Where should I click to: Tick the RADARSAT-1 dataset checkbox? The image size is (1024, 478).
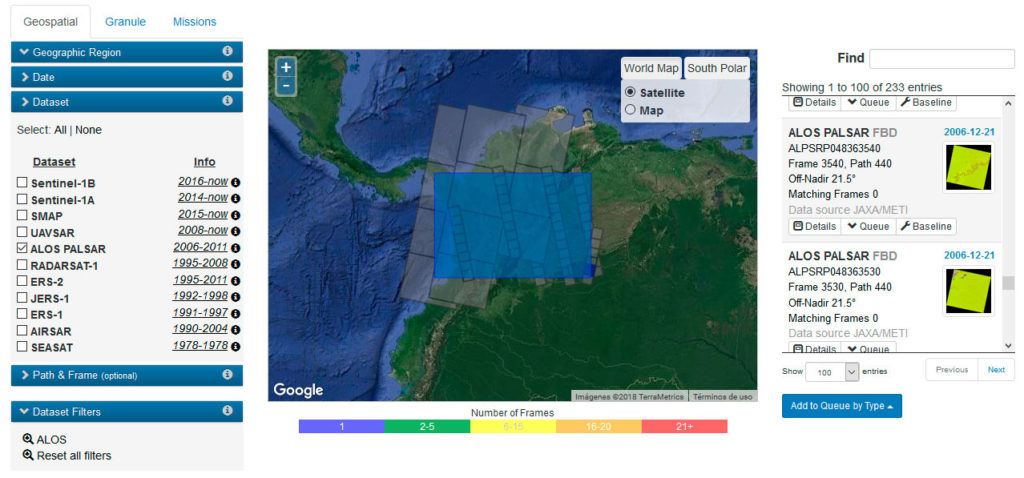pos(22,265)
